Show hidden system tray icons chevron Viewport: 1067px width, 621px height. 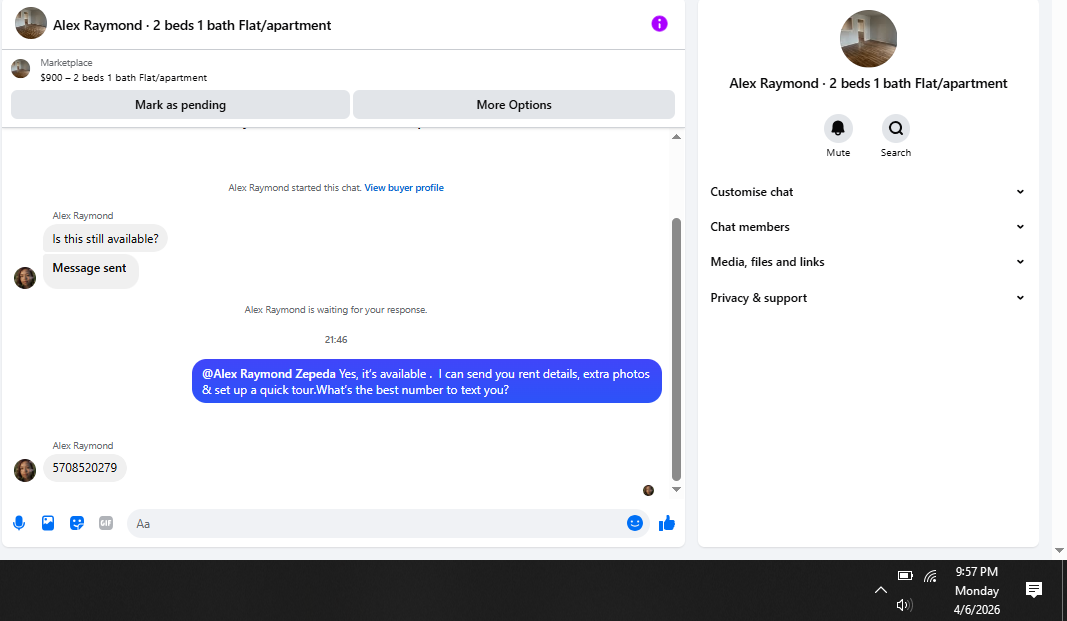point(881,590)
